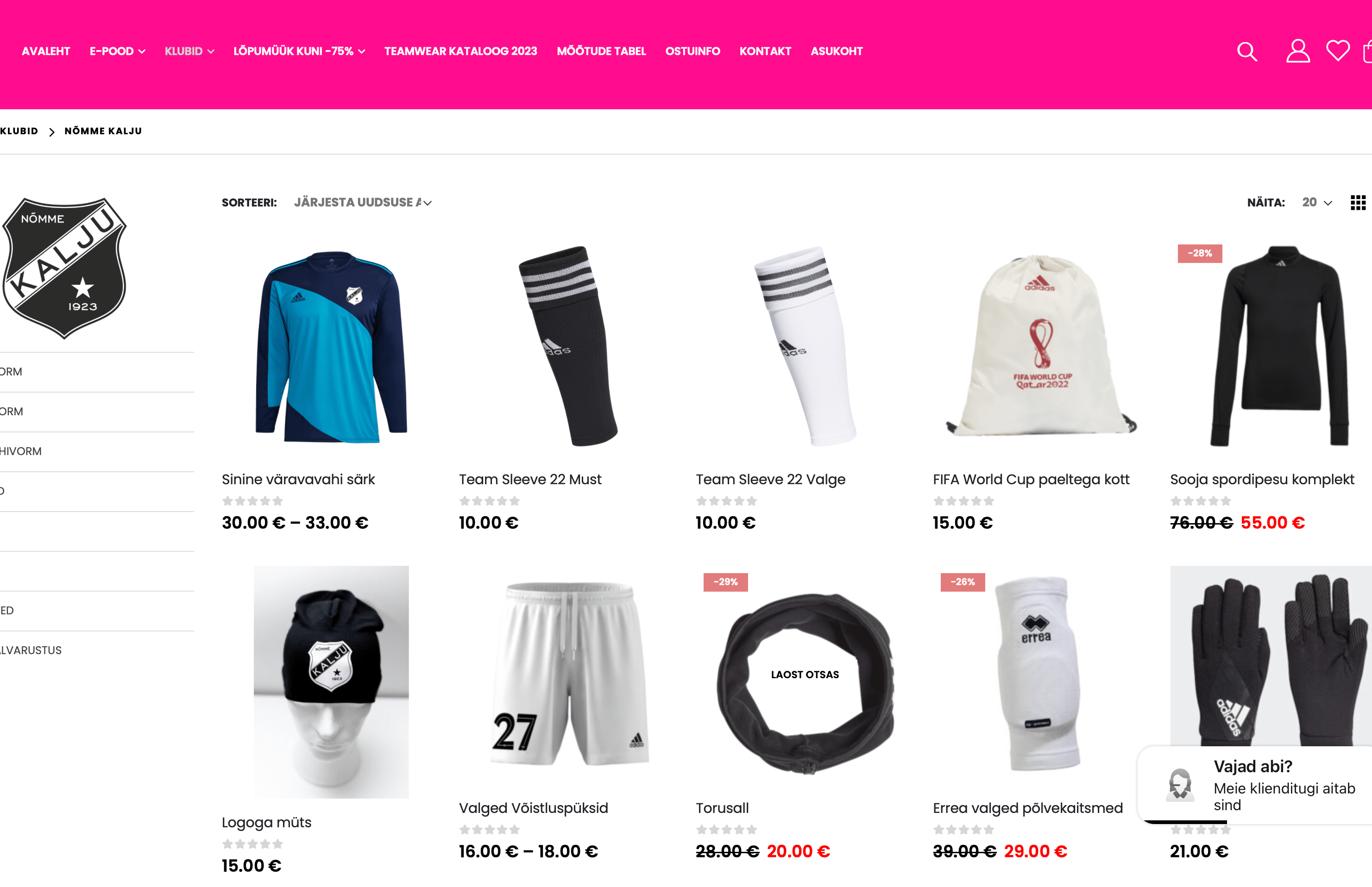Open the sort order dropdown
Viewport: 1372px width, 887px height.
[x=362, y=203]
